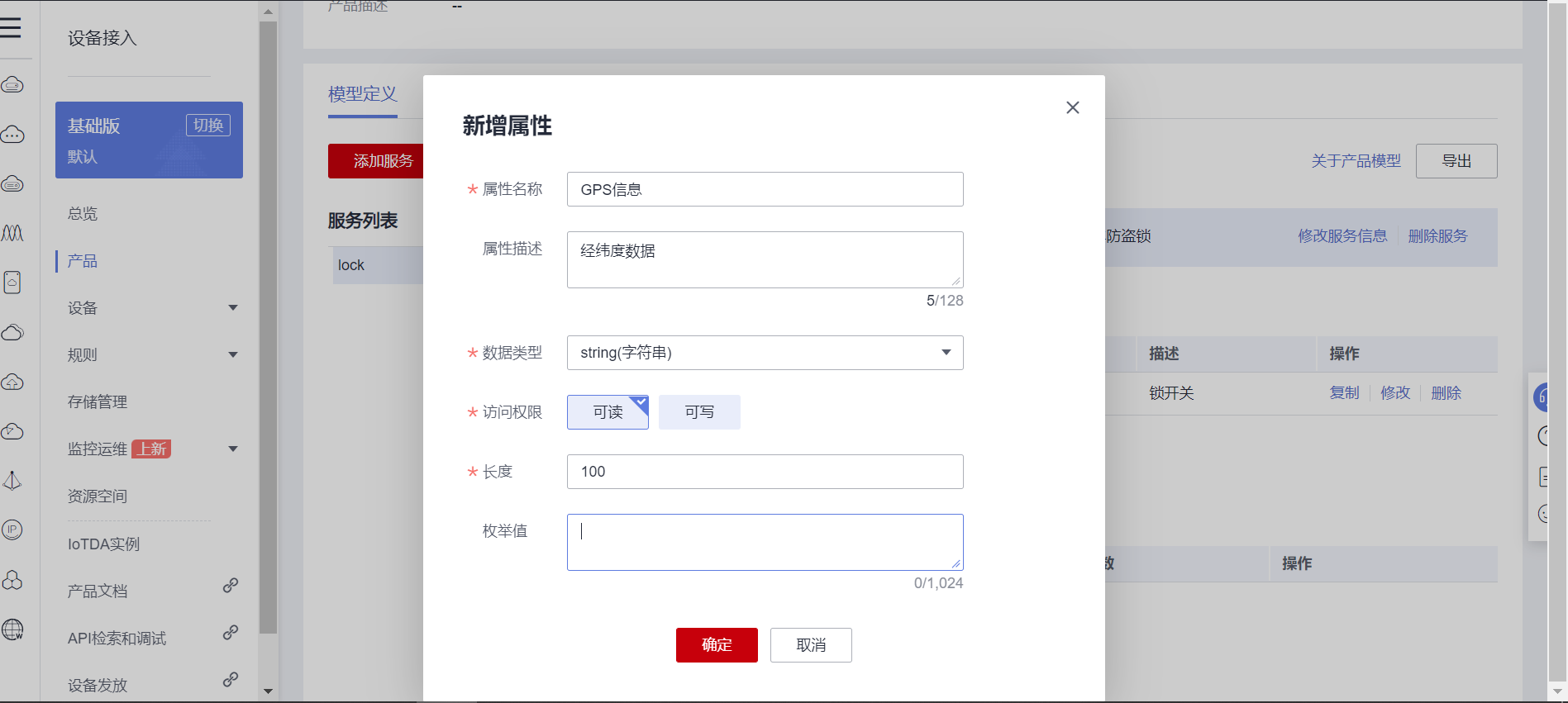1568x703 pixels.
Task: Toggle the 可写 access permission
Action: coord(699,412)
